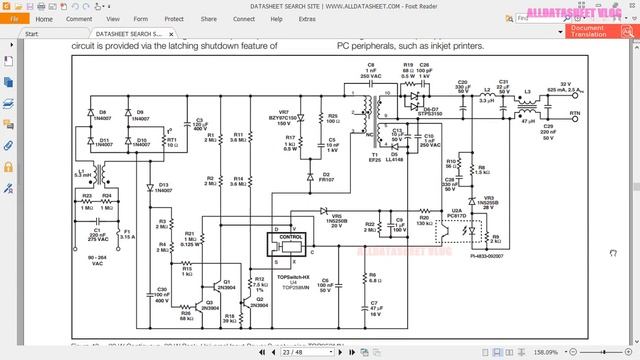640x360 pixels.
Task: Open the Form ribbon tab
Action: click(x=140, y=19)
